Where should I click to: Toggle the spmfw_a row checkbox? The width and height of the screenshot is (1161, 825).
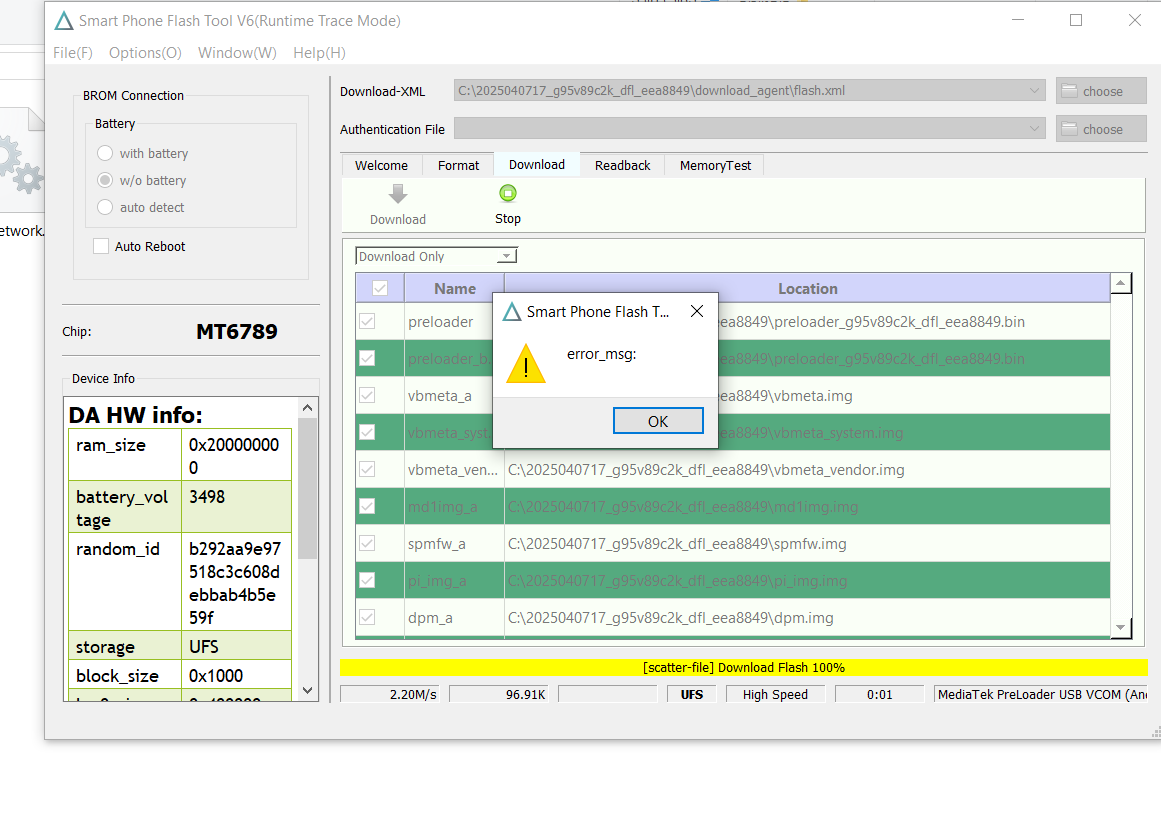pos(367,544)
